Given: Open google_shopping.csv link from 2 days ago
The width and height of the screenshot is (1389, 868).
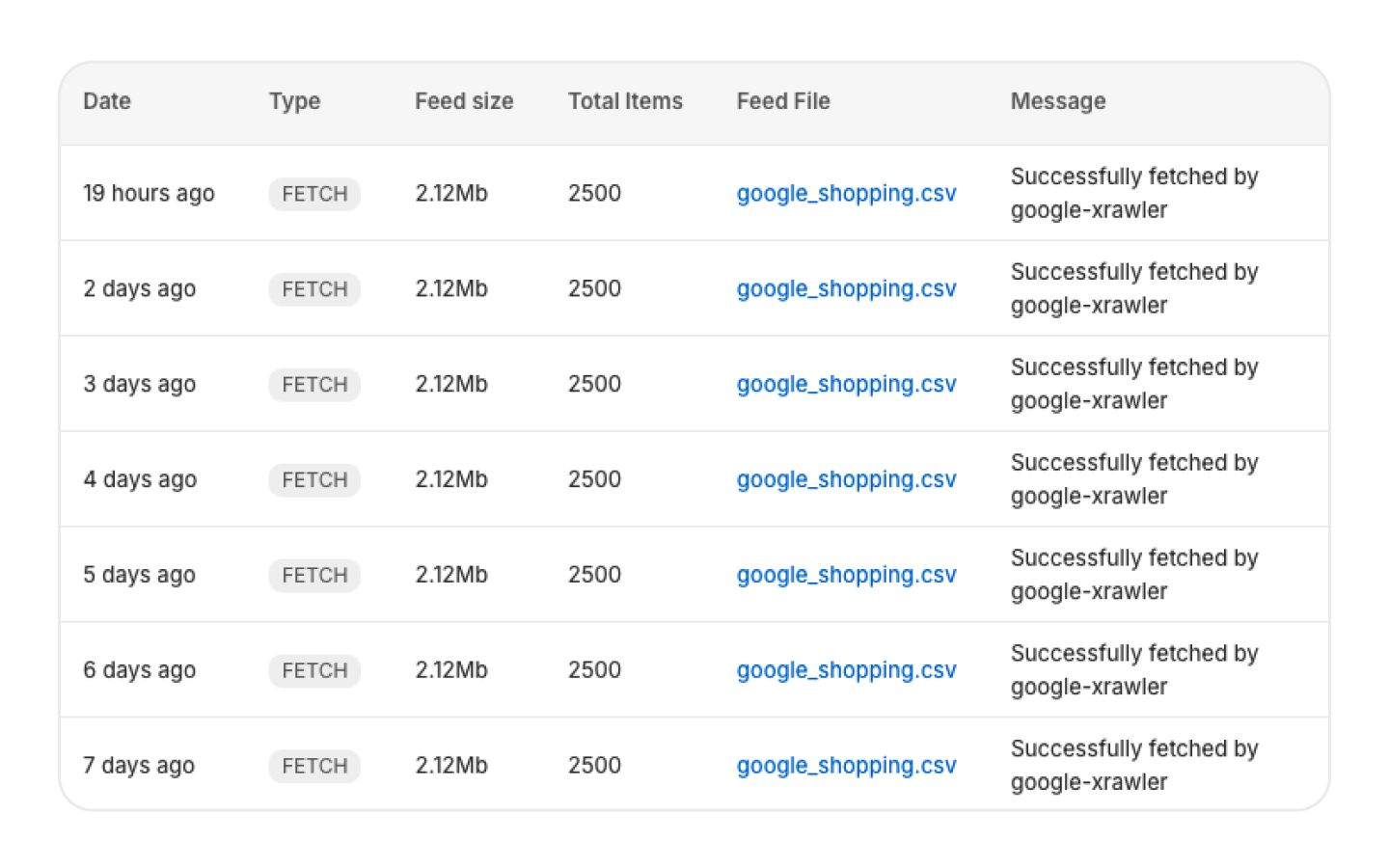Looking at the screenshot, I should 846,288.
